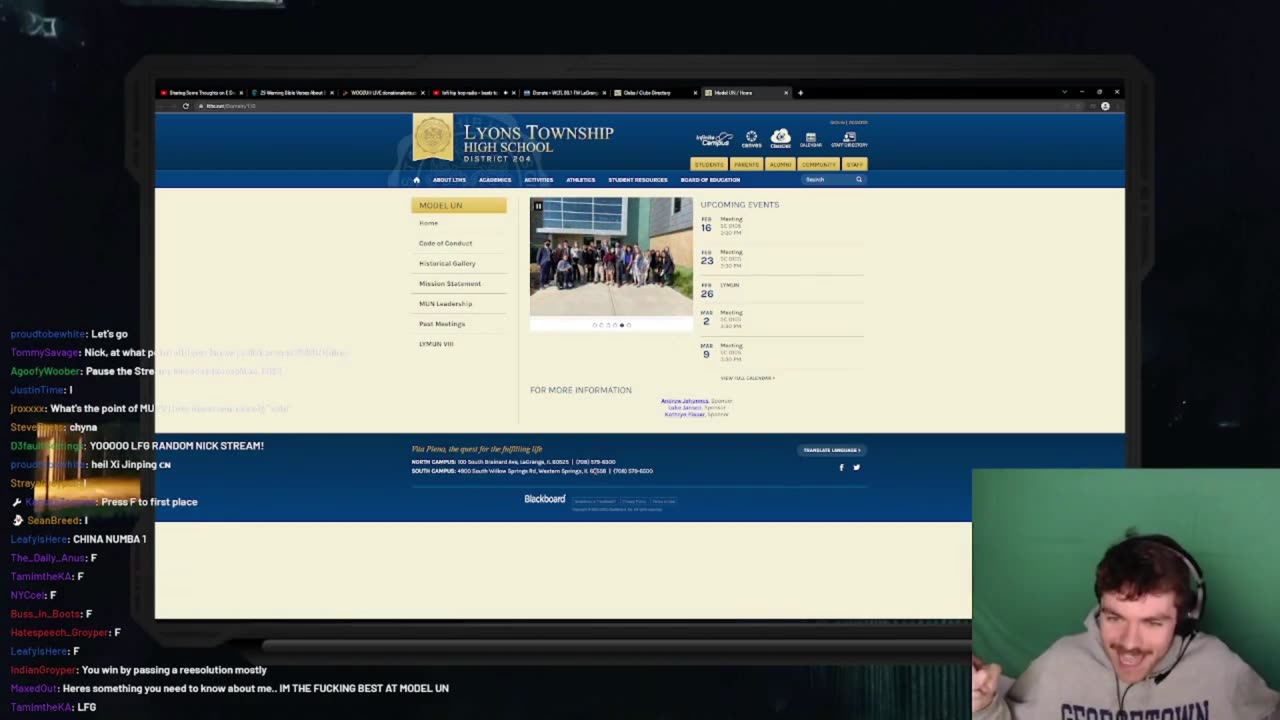Click chat username IndianGroyper

(44, 670)
